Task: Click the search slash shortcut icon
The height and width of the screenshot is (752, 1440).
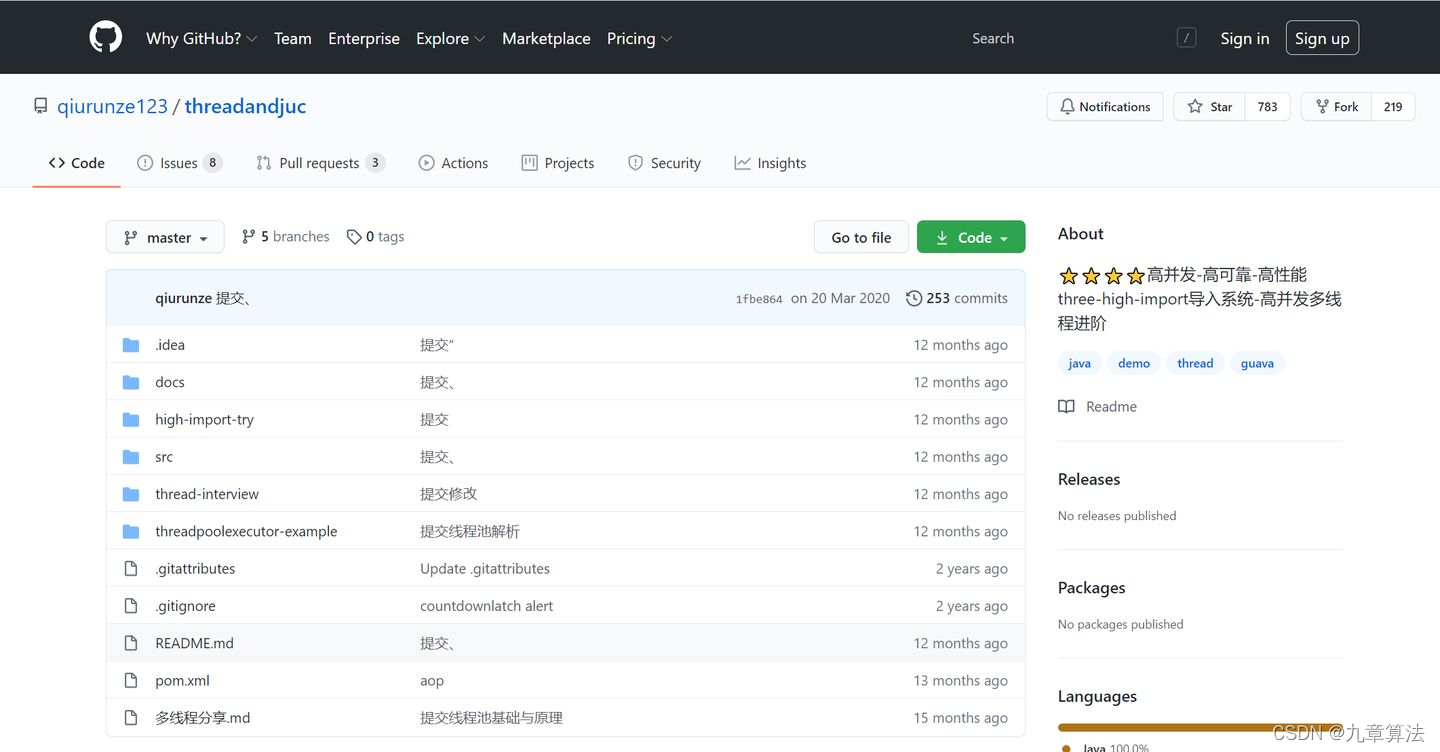Action: tap(1187, 38)
